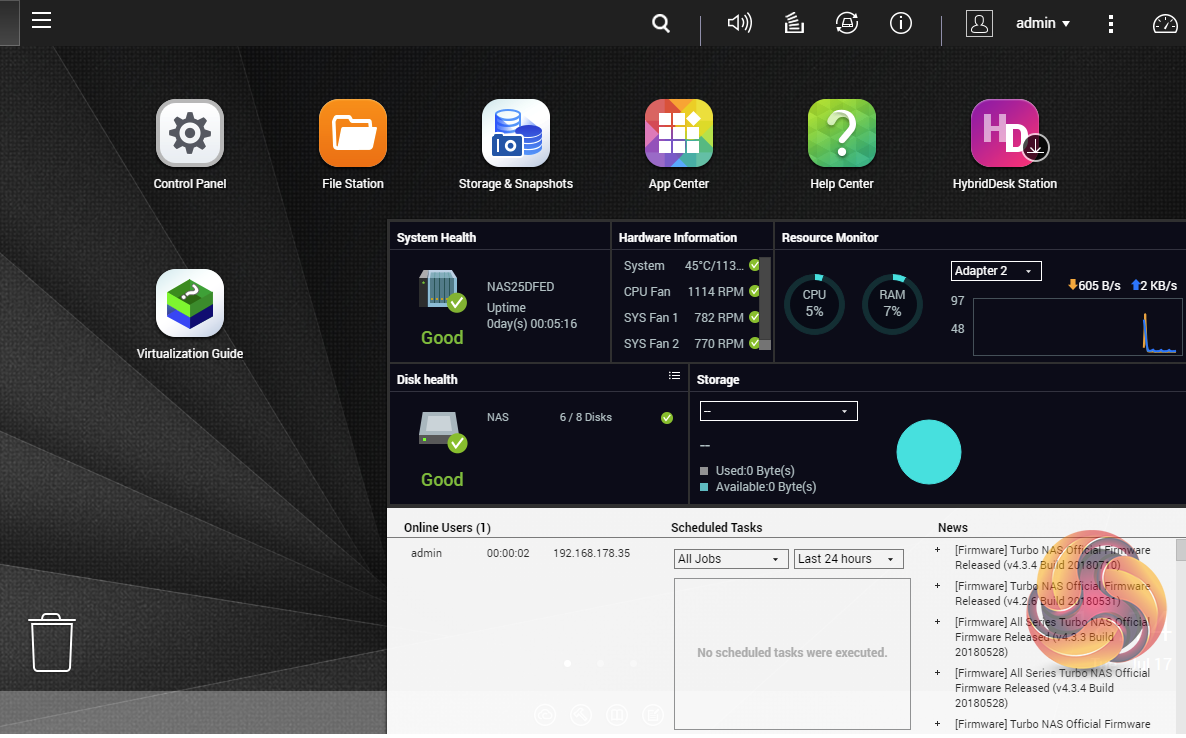
Task: Click the CPU Fan 1114 RPM row
Action: pyautogui.click(x=691, y=292)
